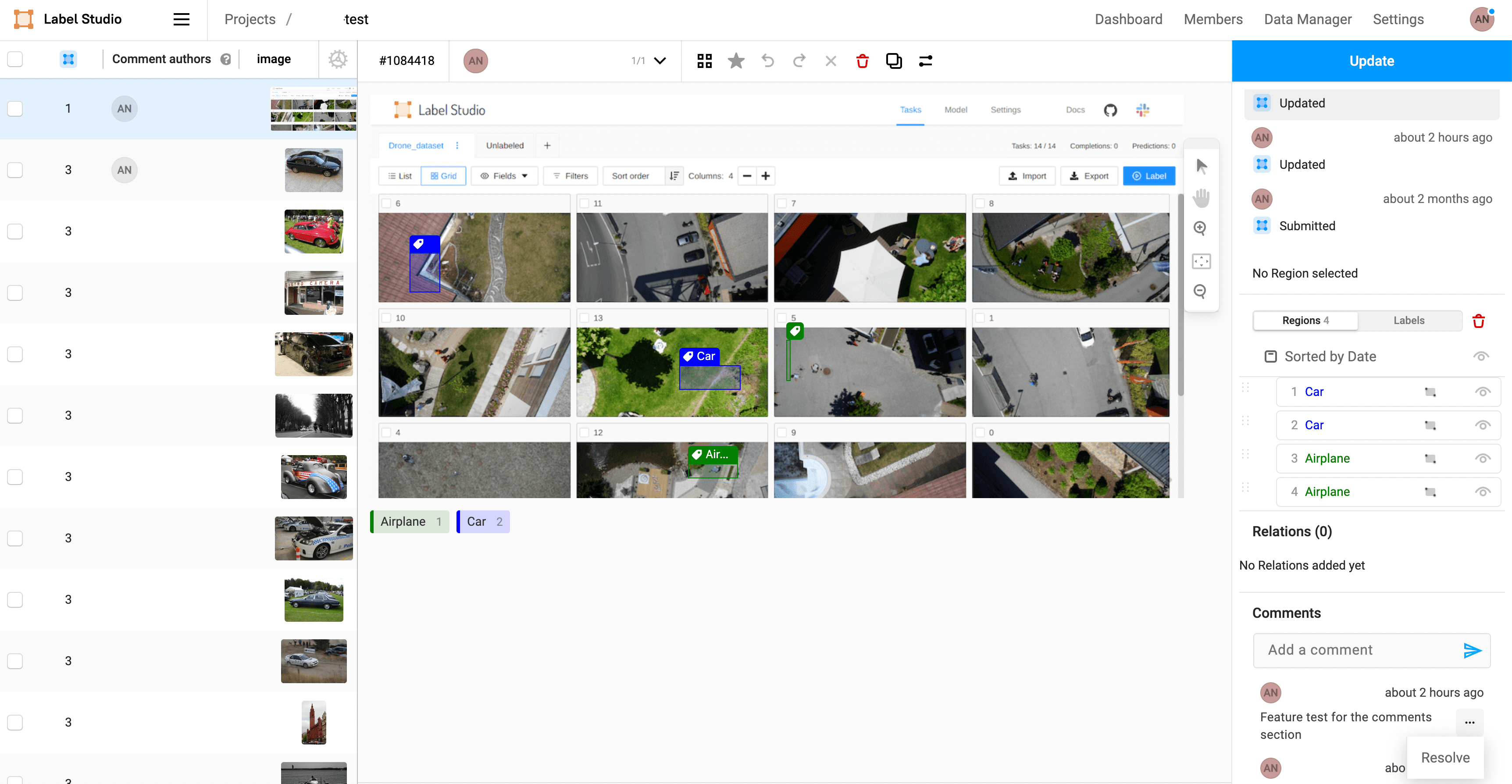
Task: Open the comment's three-dot options menu
Action: click(x=1469, y=722)
